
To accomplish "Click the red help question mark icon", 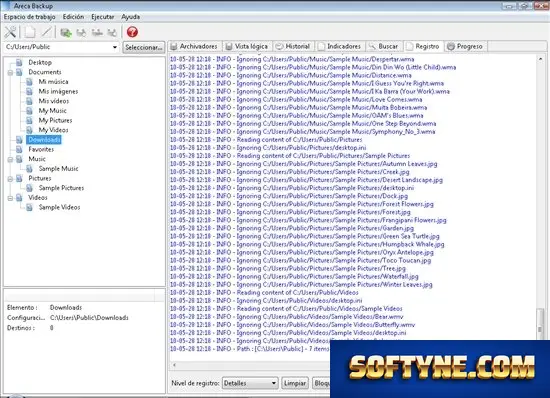I will tap(132, 32).
